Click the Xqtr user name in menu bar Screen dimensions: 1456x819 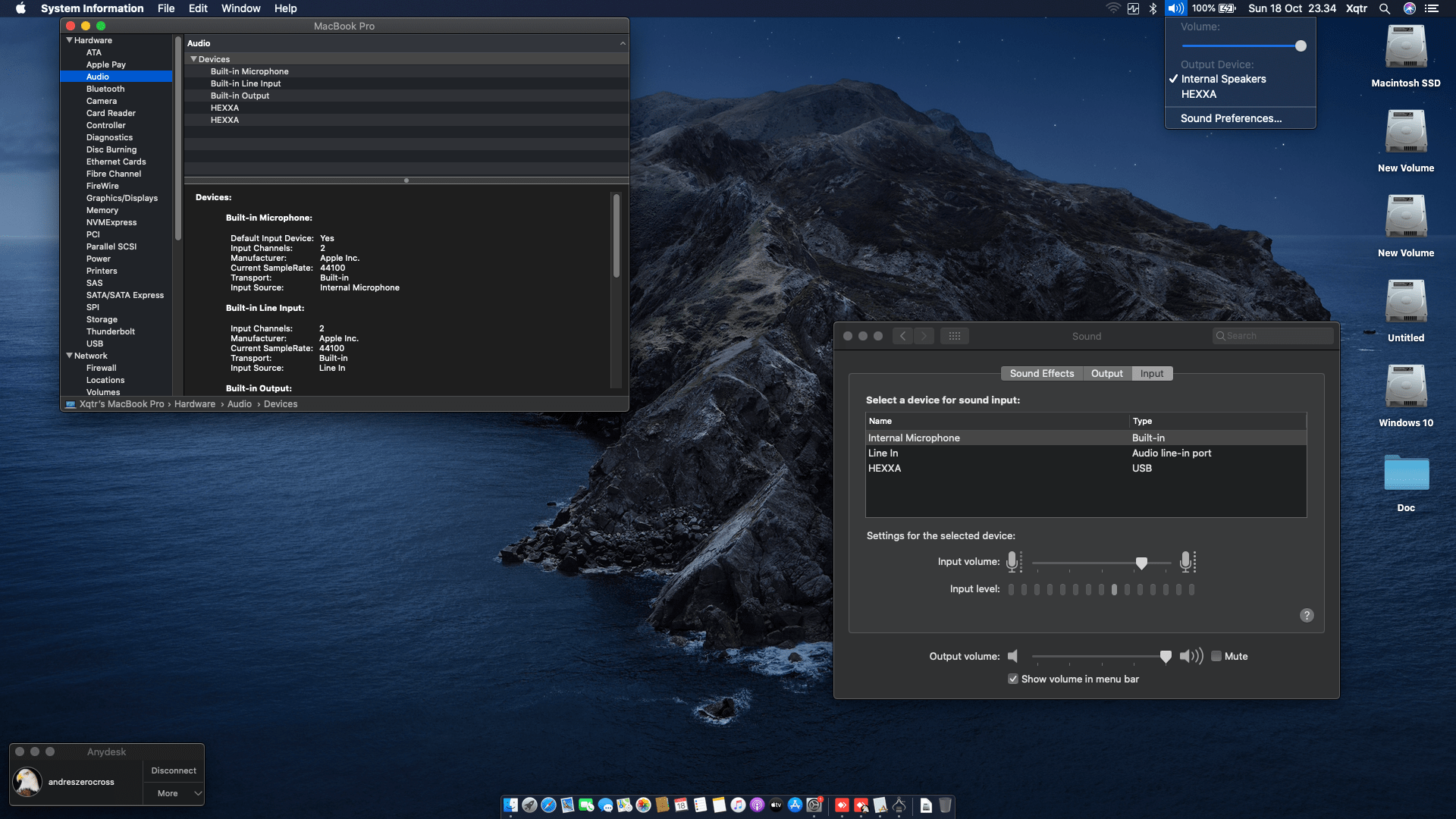click(1357, 8)
